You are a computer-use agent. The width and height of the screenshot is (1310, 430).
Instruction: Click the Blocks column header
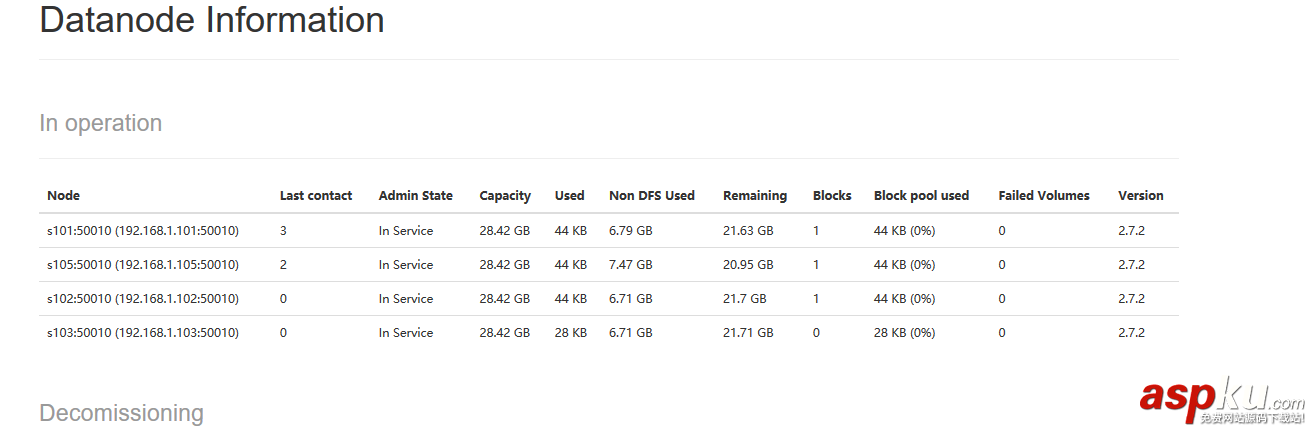(832, 196)
